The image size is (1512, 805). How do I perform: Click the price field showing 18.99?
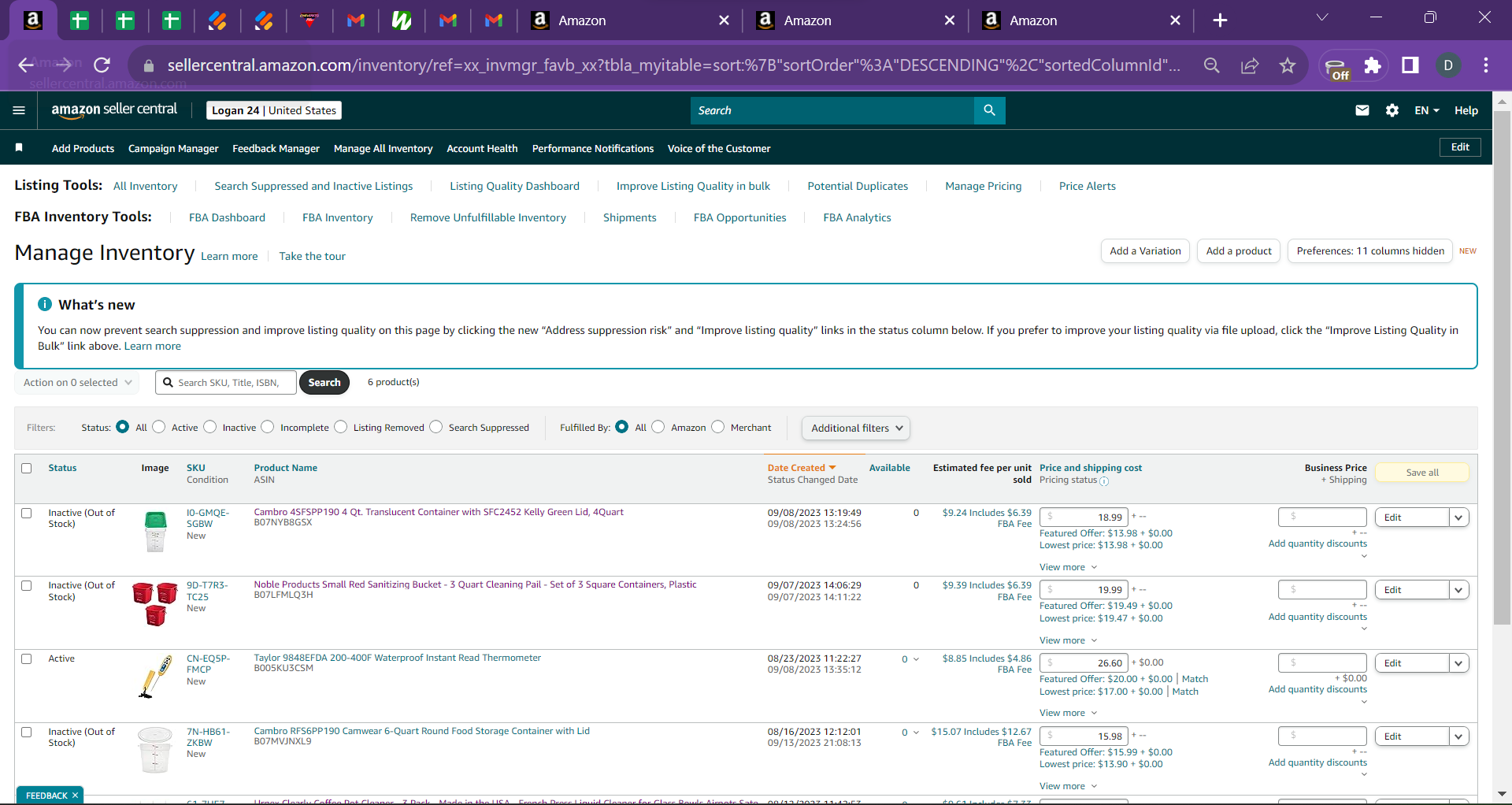(x=1084, y=517)
